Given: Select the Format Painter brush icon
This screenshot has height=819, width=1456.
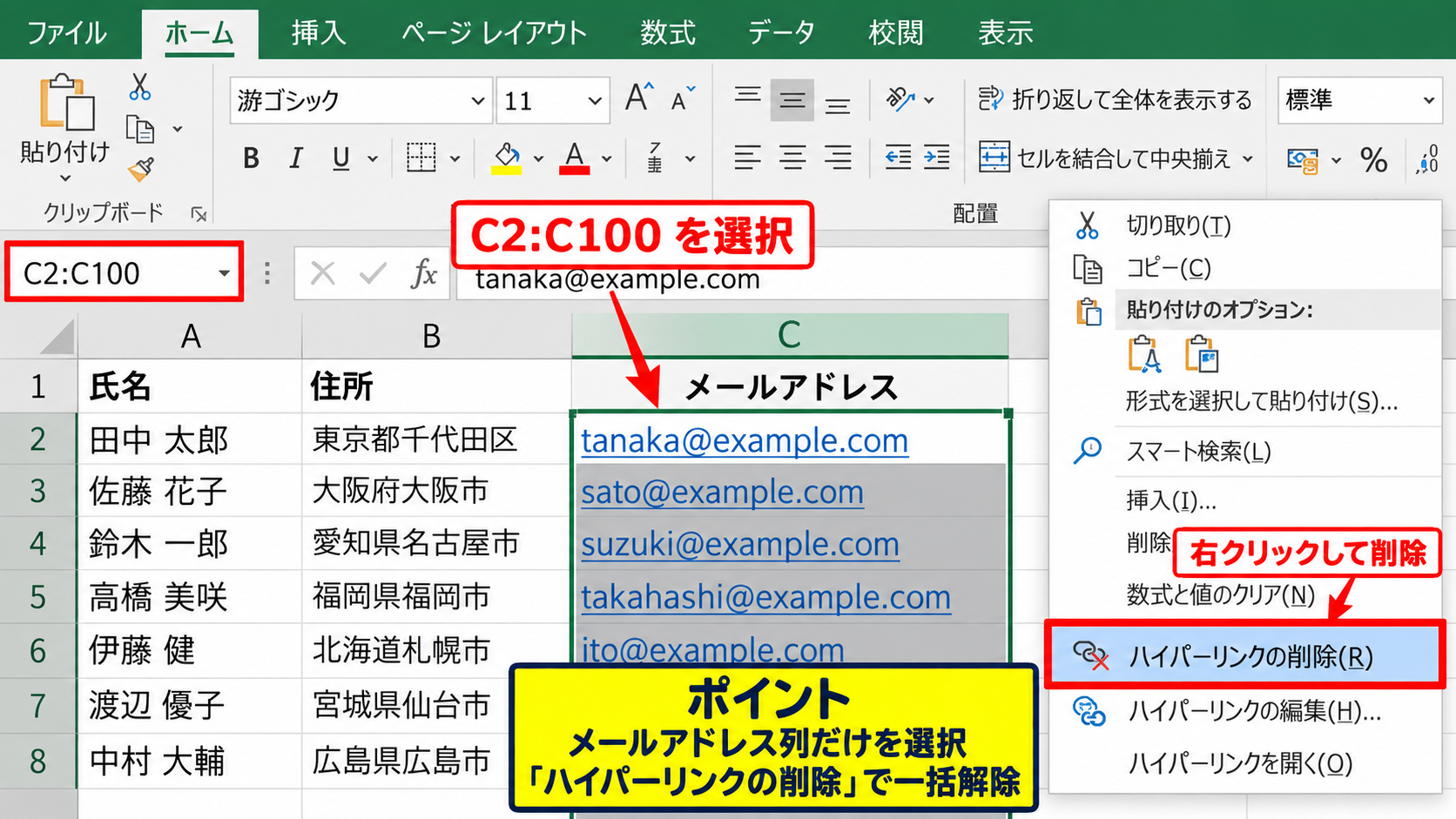Looking at the screenshot, I should 140,169.
